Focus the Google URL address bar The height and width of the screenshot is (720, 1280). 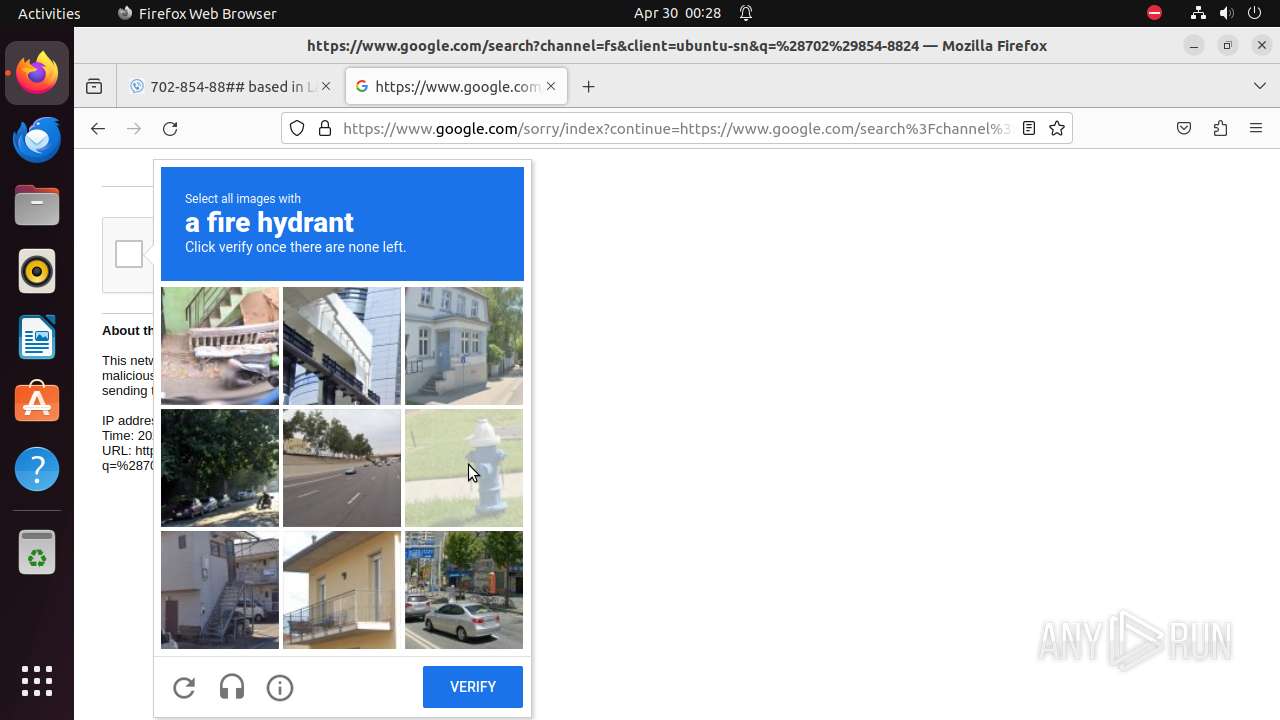[x=676, y=128]
